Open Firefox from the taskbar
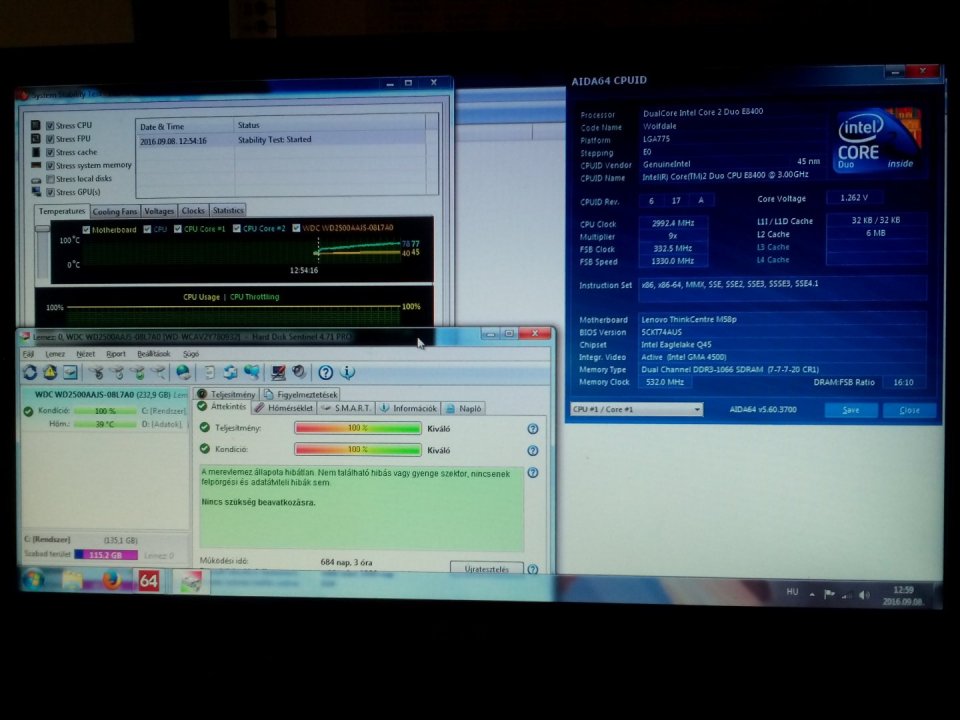960x720 pixels. point(111,579)
